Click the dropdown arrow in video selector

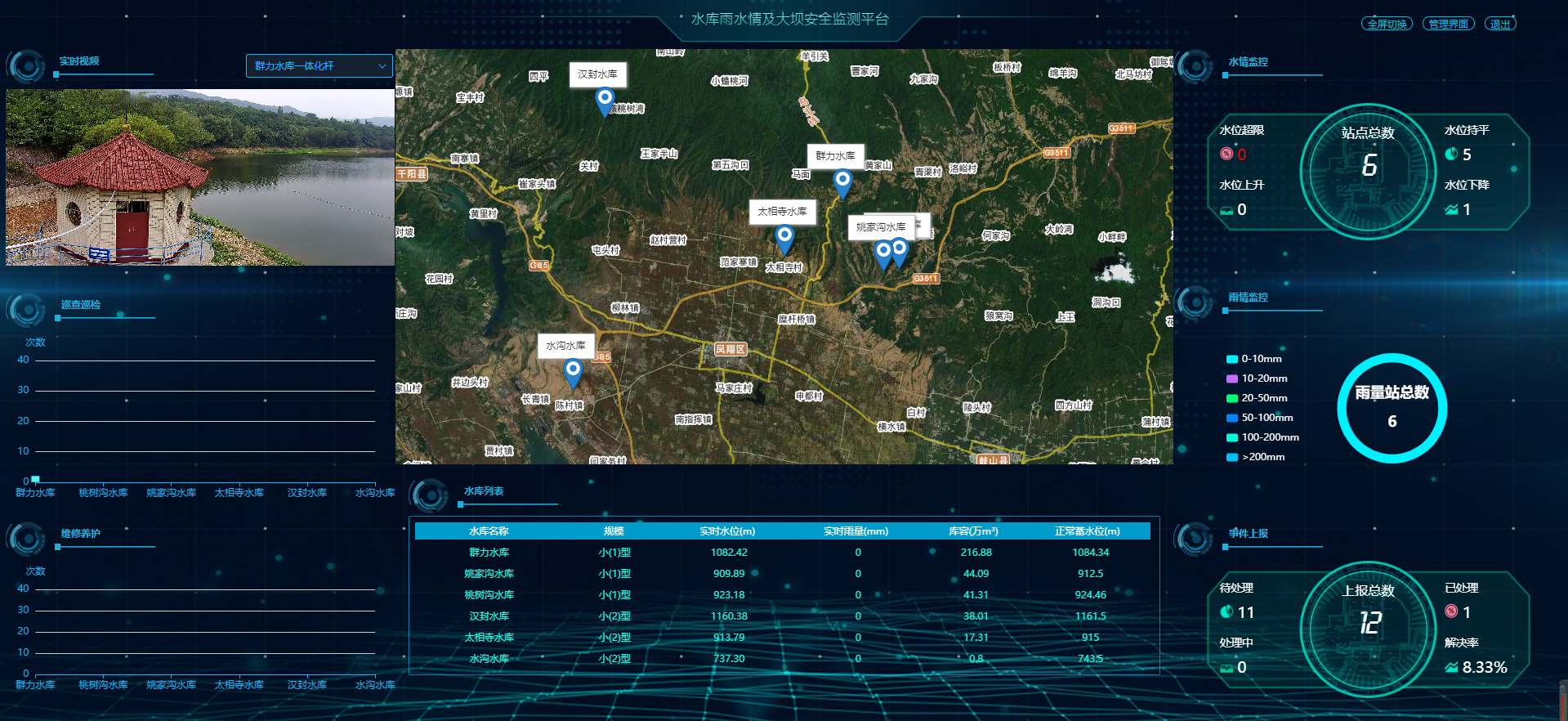click(382, 66)
